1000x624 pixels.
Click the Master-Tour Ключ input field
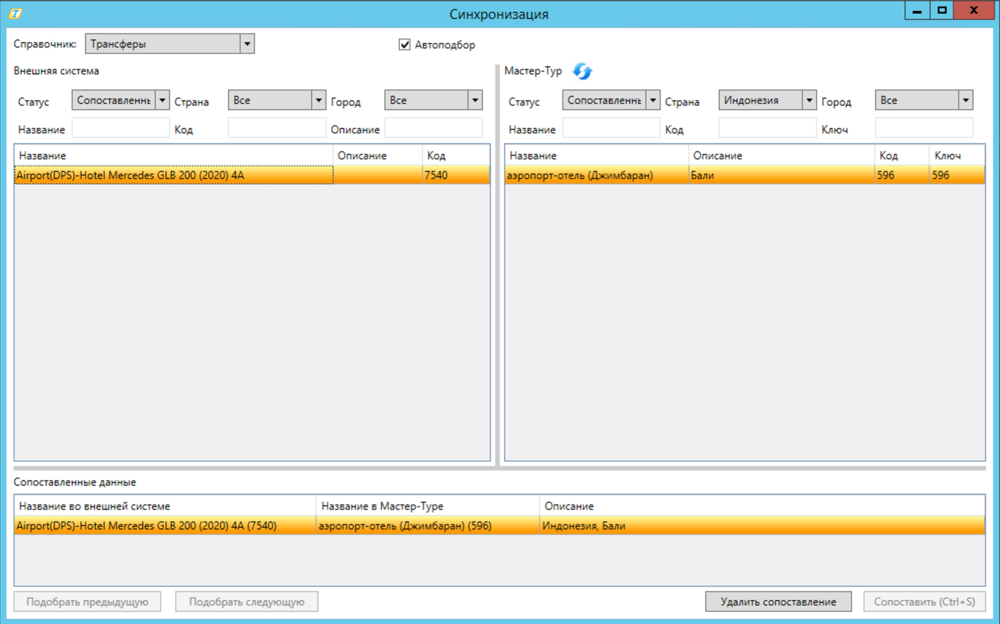point(923,129)
